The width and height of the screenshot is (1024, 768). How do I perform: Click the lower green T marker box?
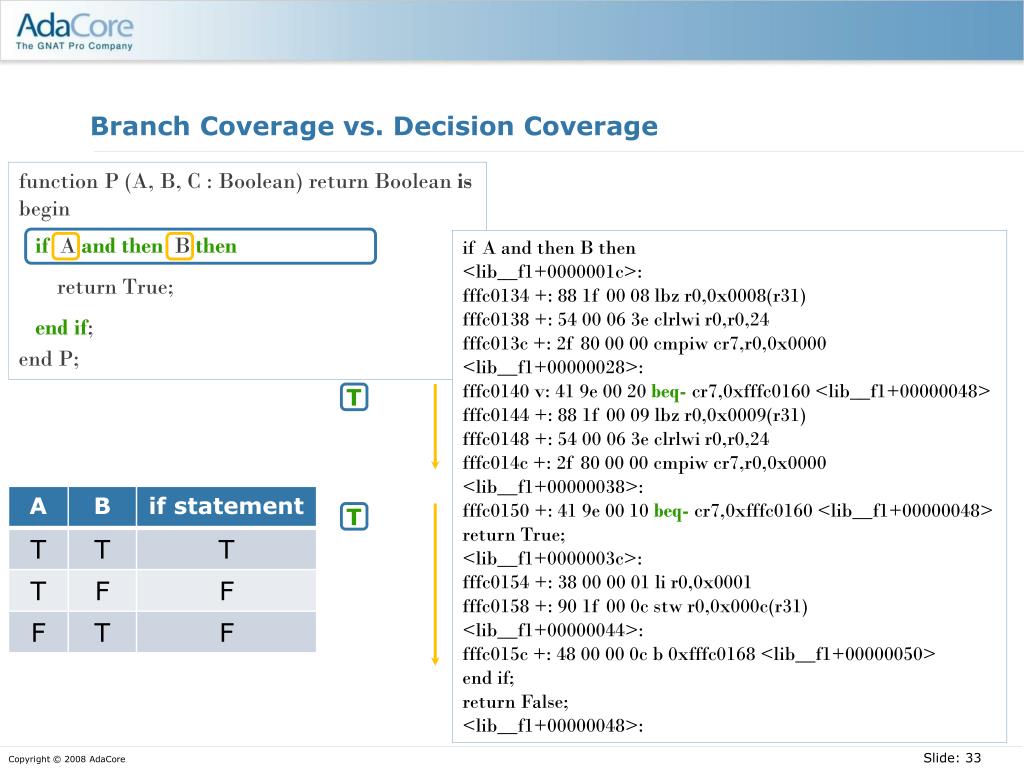click(x=353, y=517)
